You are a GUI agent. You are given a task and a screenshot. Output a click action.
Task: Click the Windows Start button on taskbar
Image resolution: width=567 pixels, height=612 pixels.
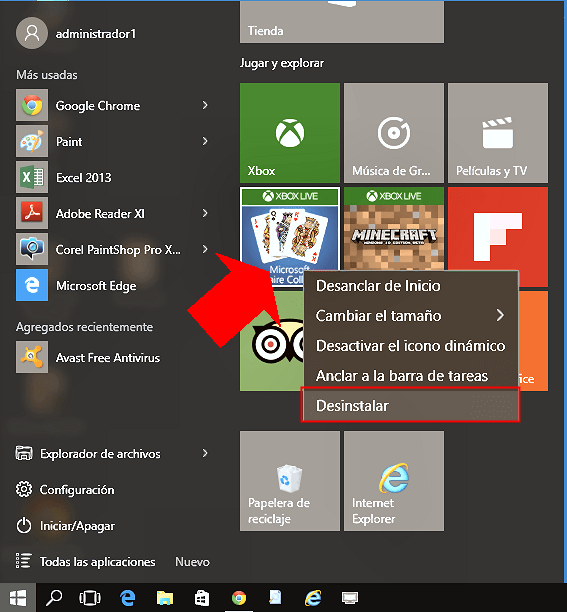tap(18, 598)
